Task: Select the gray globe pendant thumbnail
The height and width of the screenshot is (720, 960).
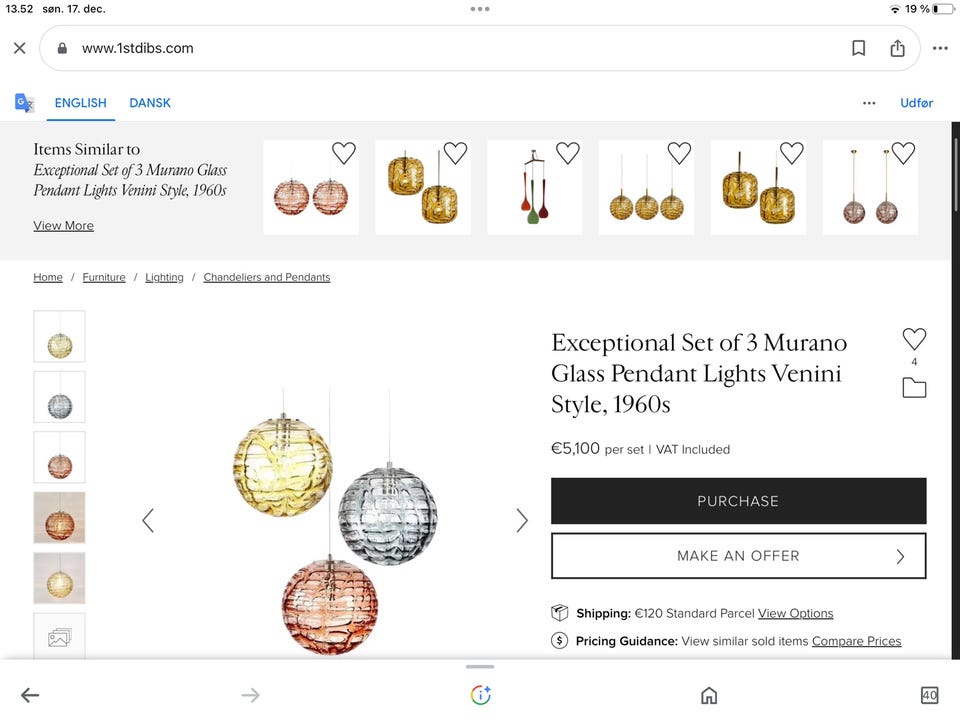Action: (x=59, y=397)
